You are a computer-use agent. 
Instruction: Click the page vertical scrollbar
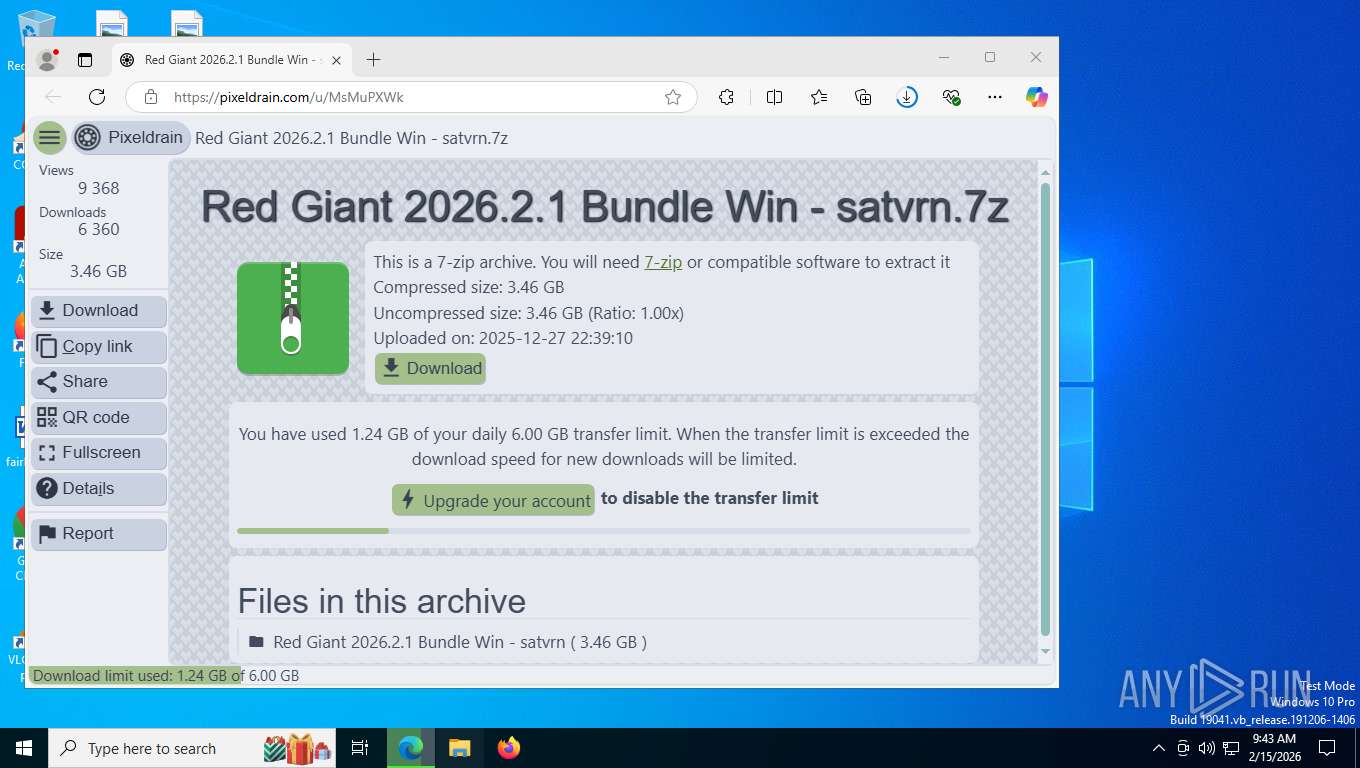pos(1046,410)
